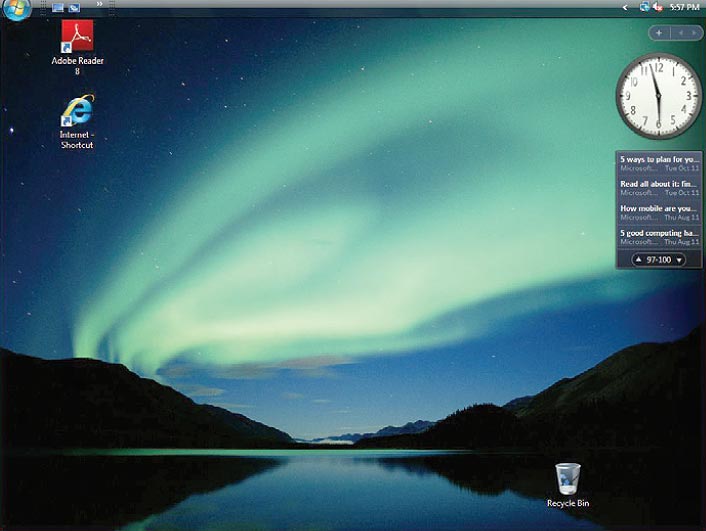The height and width of the screenshot is (531, 706).
Task: Show next feed headlines with down arrow
Action: pyautogui.click(x=679, y=260)
